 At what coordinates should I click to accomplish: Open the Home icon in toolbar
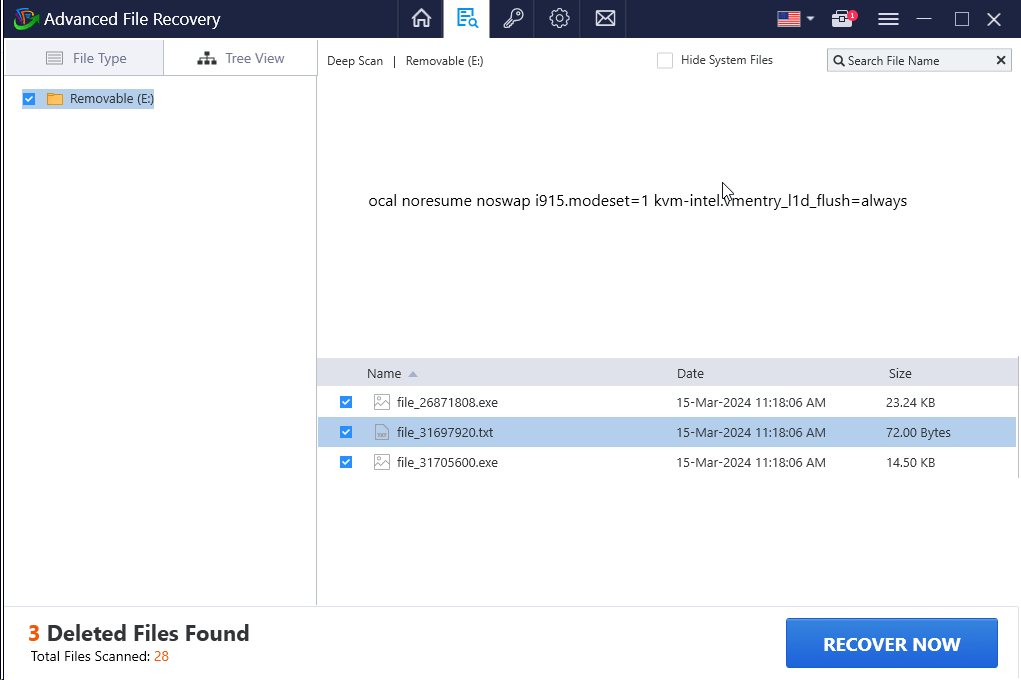(421, 19)
